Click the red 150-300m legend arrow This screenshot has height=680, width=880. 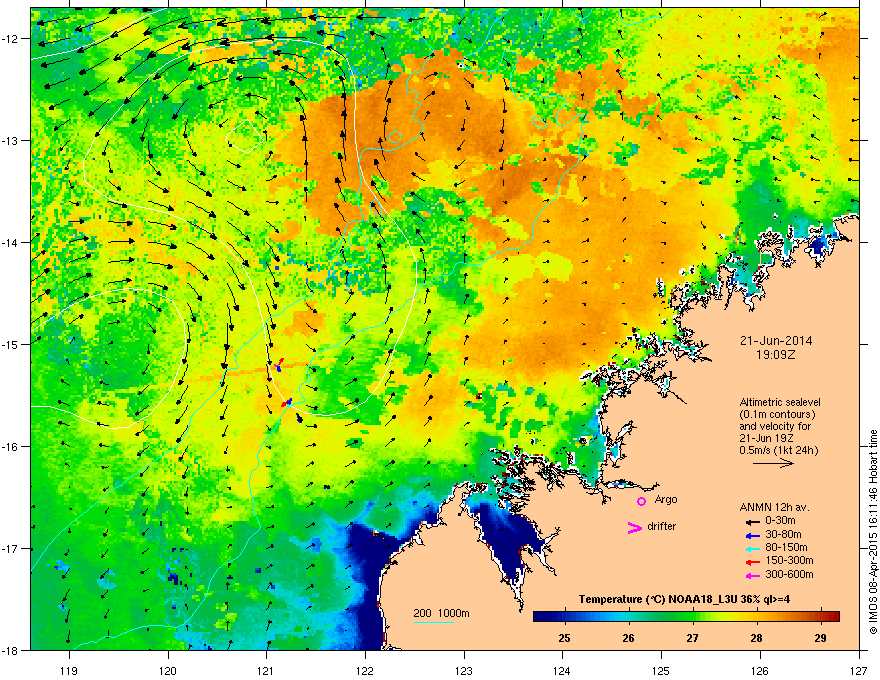click(x=753, y=562)
